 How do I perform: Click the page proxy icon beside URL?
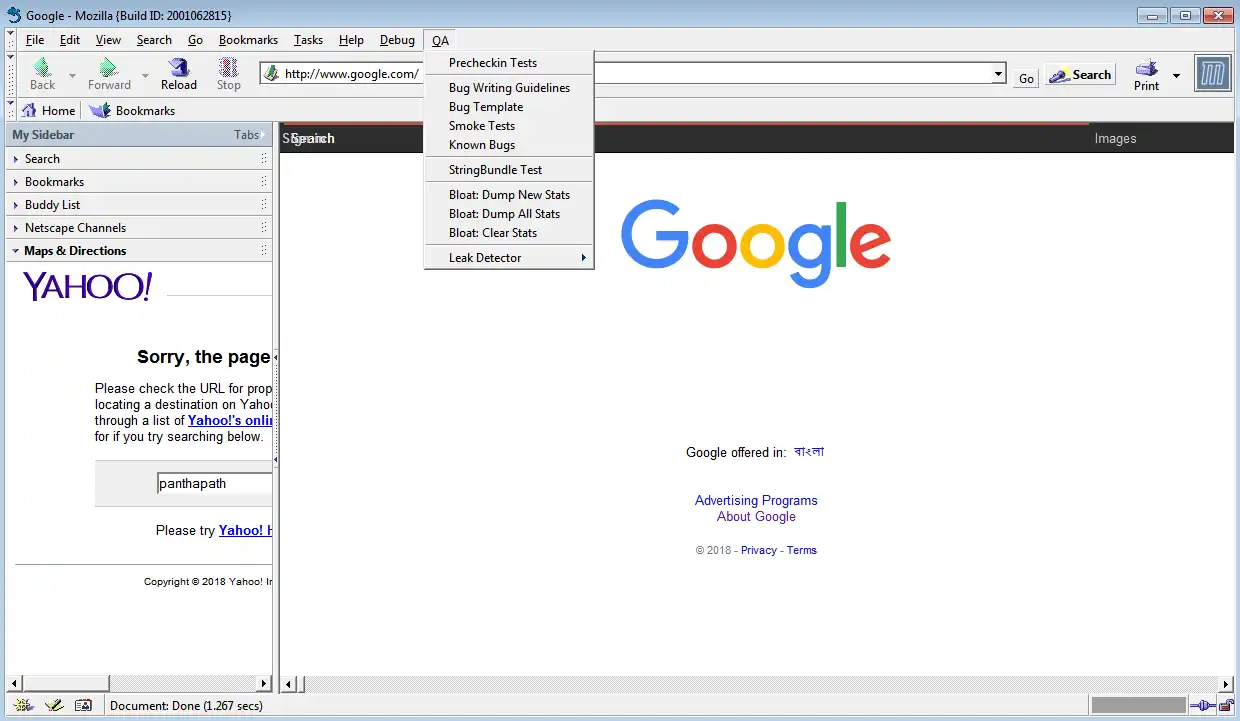coord(271,73)
